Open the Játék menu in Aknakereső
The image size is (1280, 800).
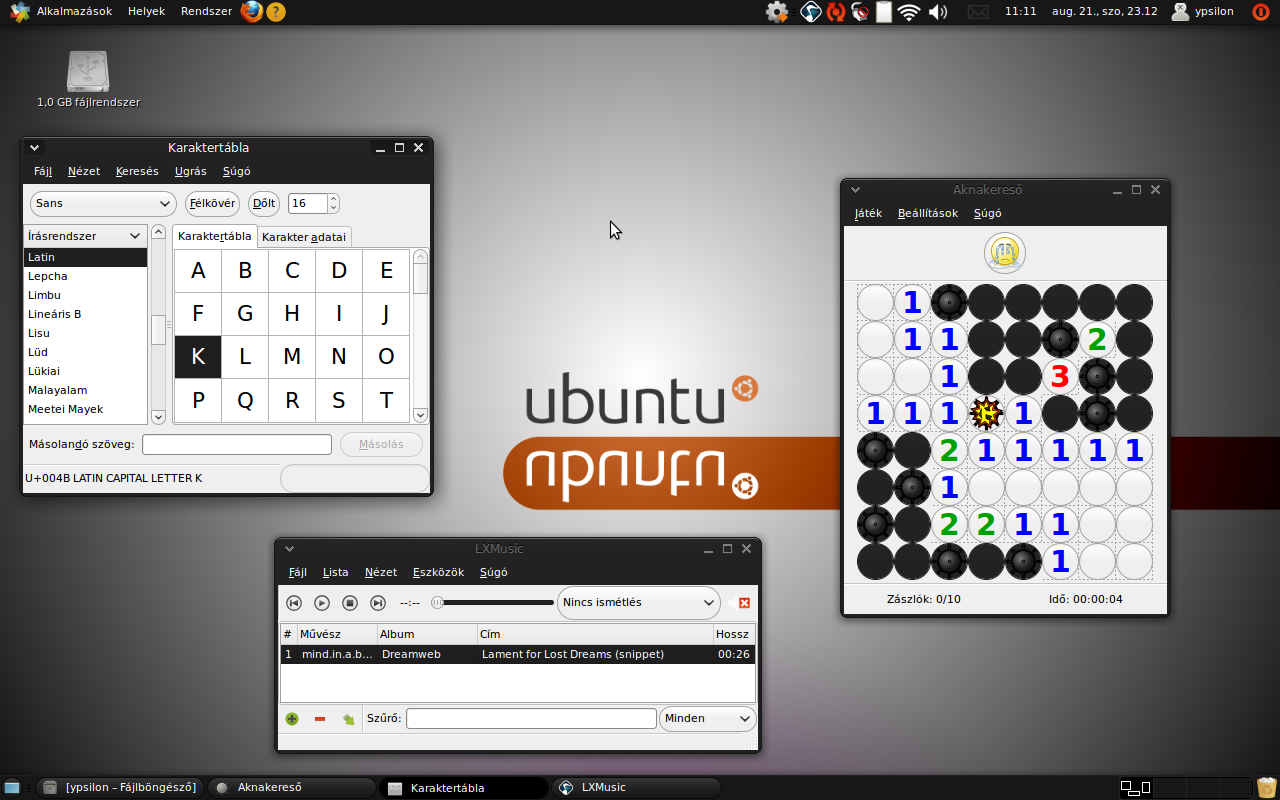[x=868, y=213]
